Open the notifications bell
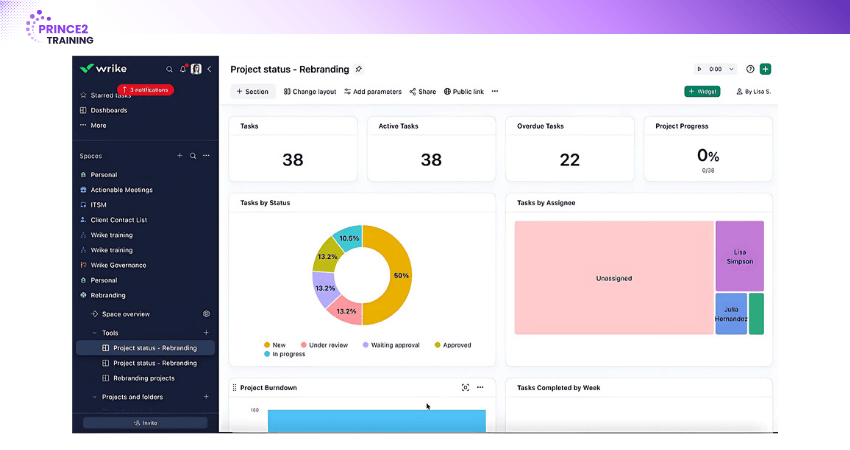The image size is (850, 450). point(183,69)
